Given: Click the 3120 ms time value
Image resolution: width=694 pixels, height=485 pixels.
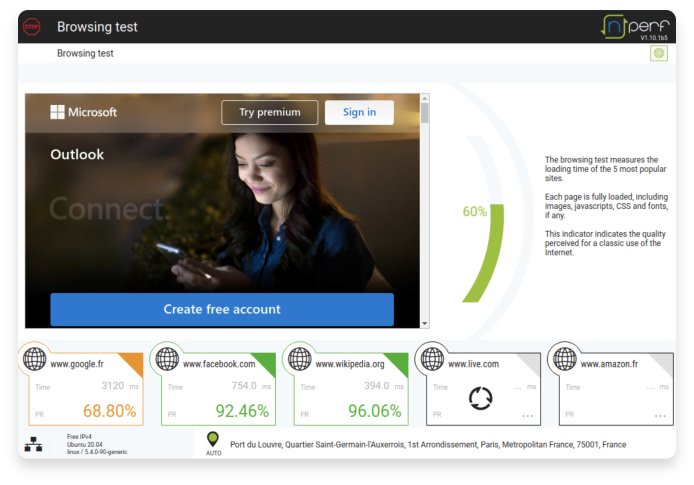Looking at the screenshot, I should click(120, 386).
